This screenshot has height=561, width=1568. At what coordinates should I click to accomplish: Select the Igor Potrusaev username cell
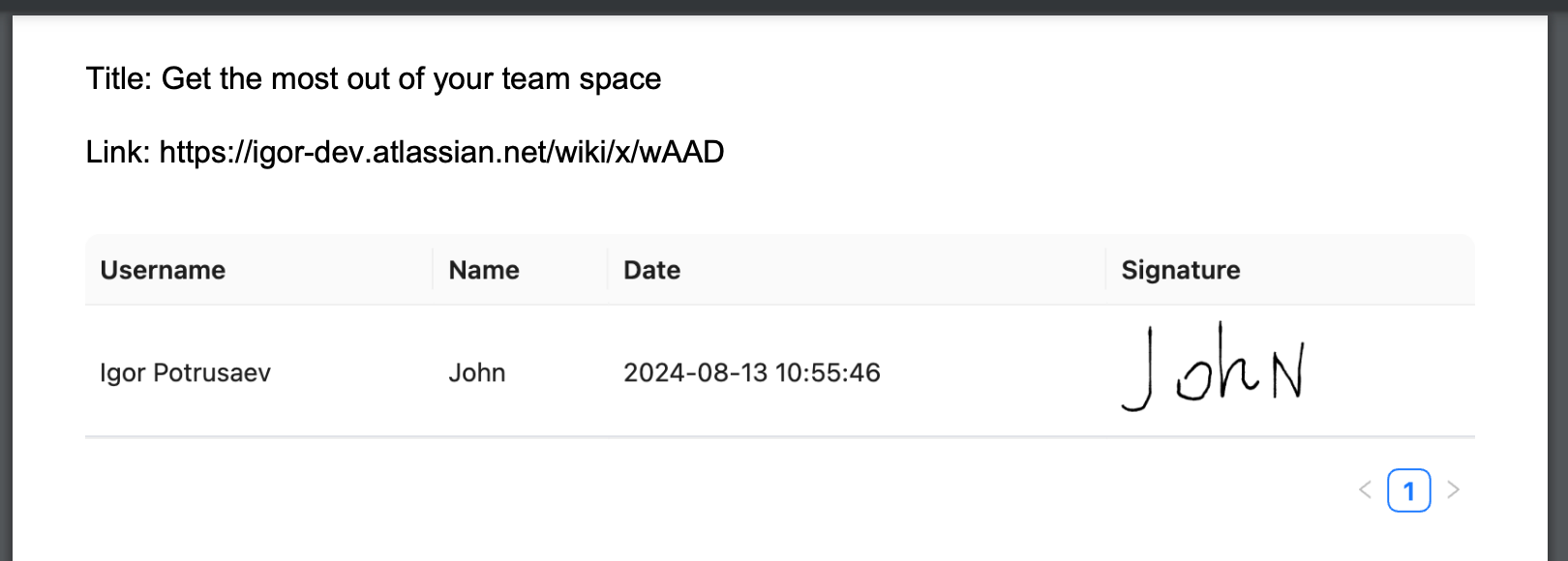(185, 372)
